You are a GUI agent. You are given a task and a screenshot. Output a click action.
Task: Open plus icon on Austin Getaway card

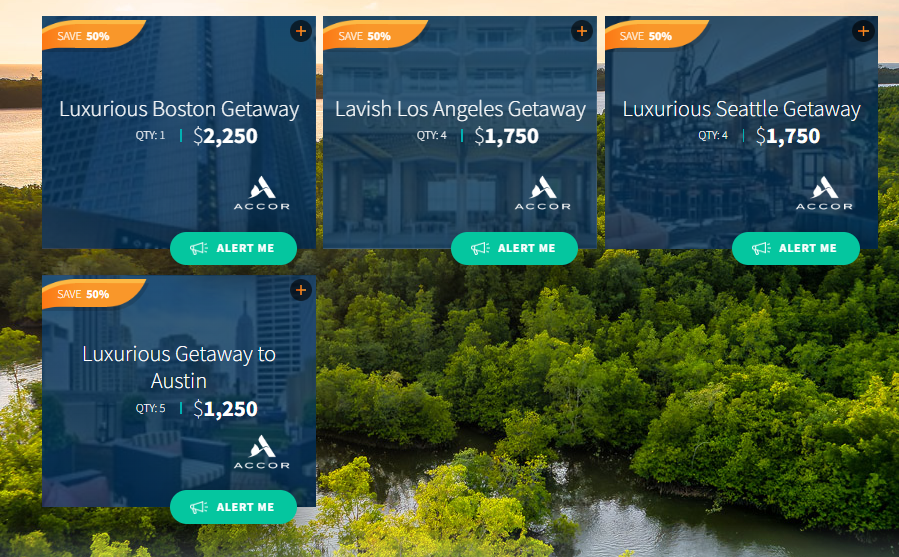300,290
